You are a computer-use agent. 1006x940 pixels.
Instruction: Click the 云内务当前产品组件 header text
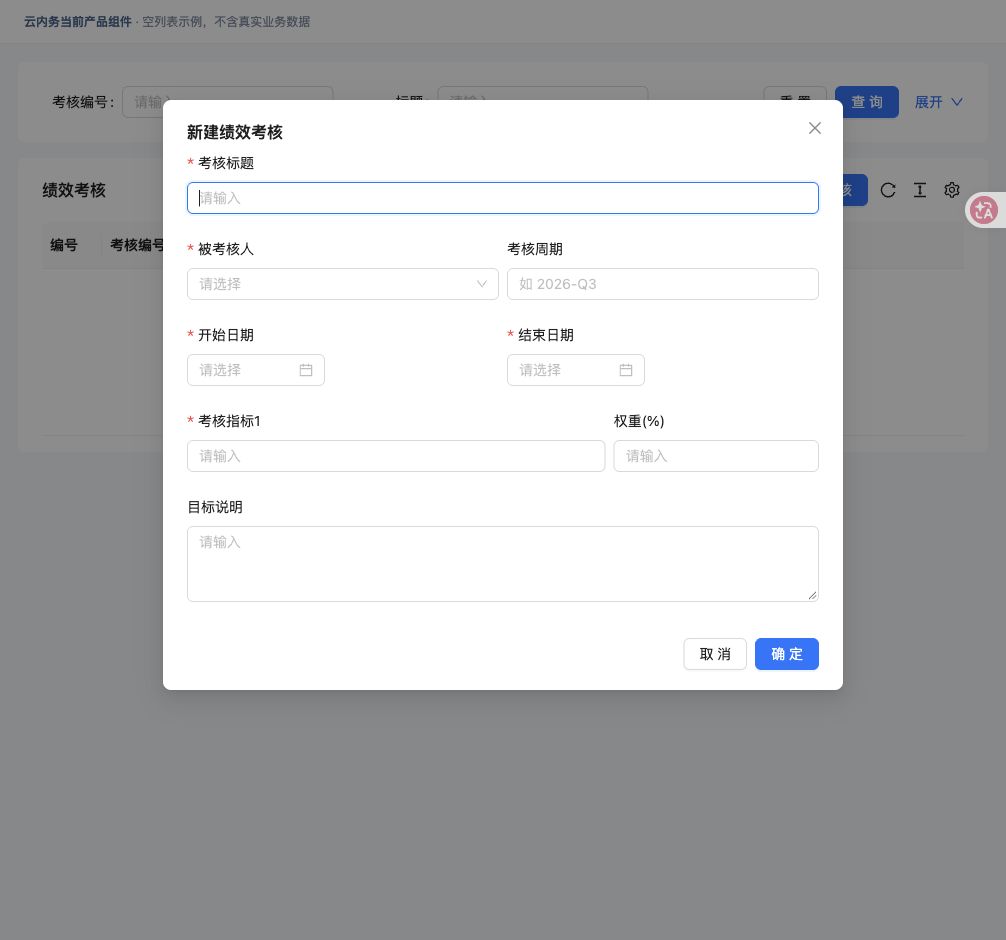click(x=78, y=22)
